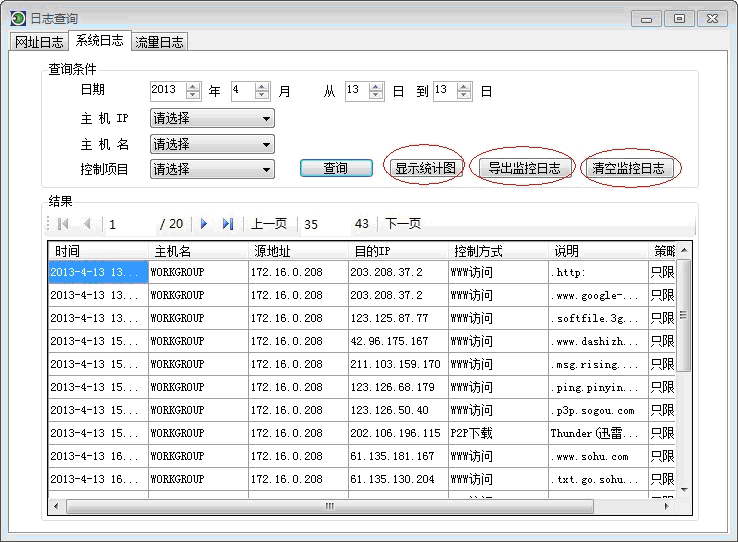Decrease the end day spinner
The height and width of the screenshot is (542, 738).
464,95
